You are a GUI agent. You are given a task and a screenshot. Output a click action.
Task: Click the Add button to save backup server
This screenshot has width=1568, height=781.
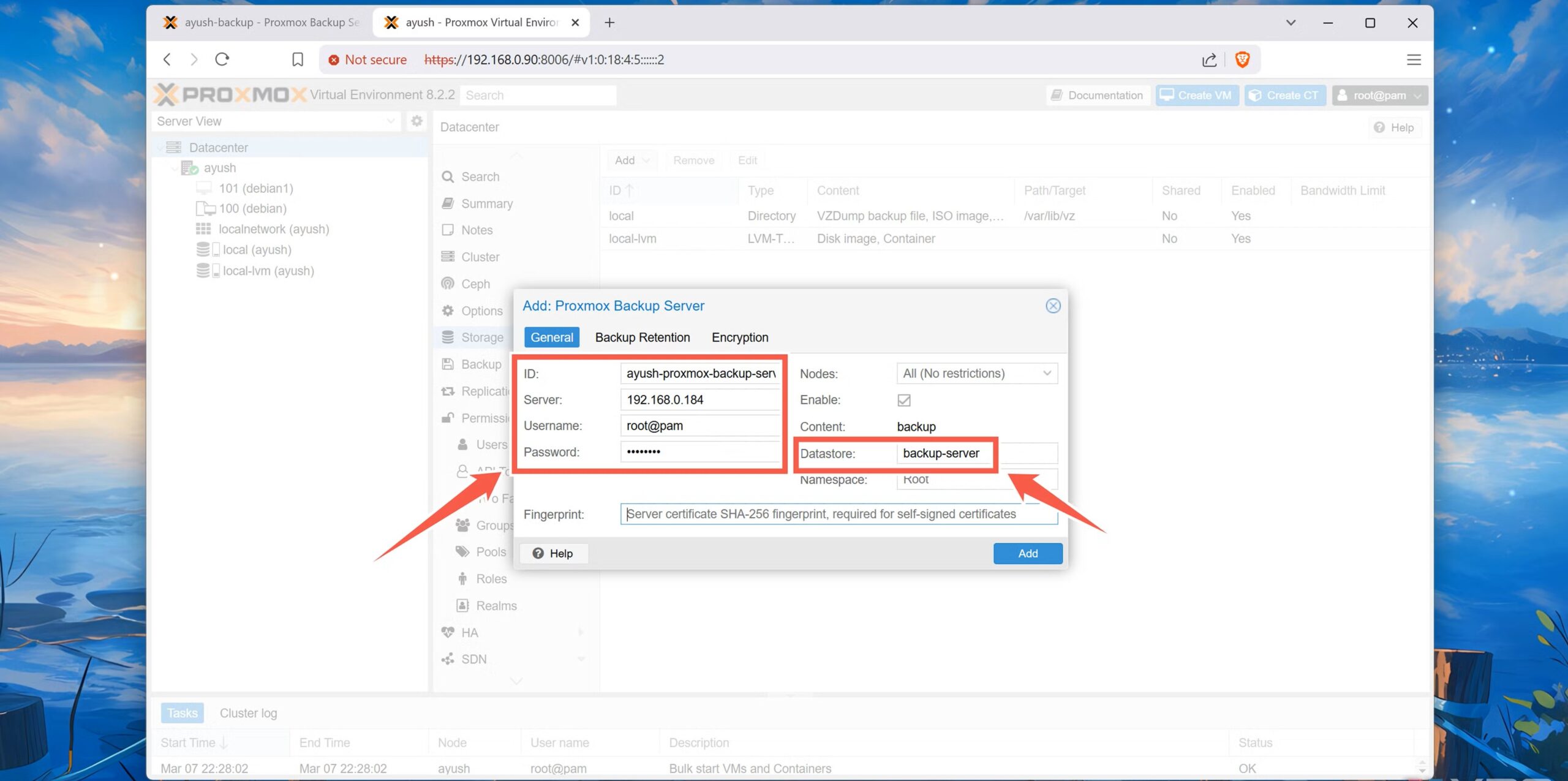tap(1028, 553)
